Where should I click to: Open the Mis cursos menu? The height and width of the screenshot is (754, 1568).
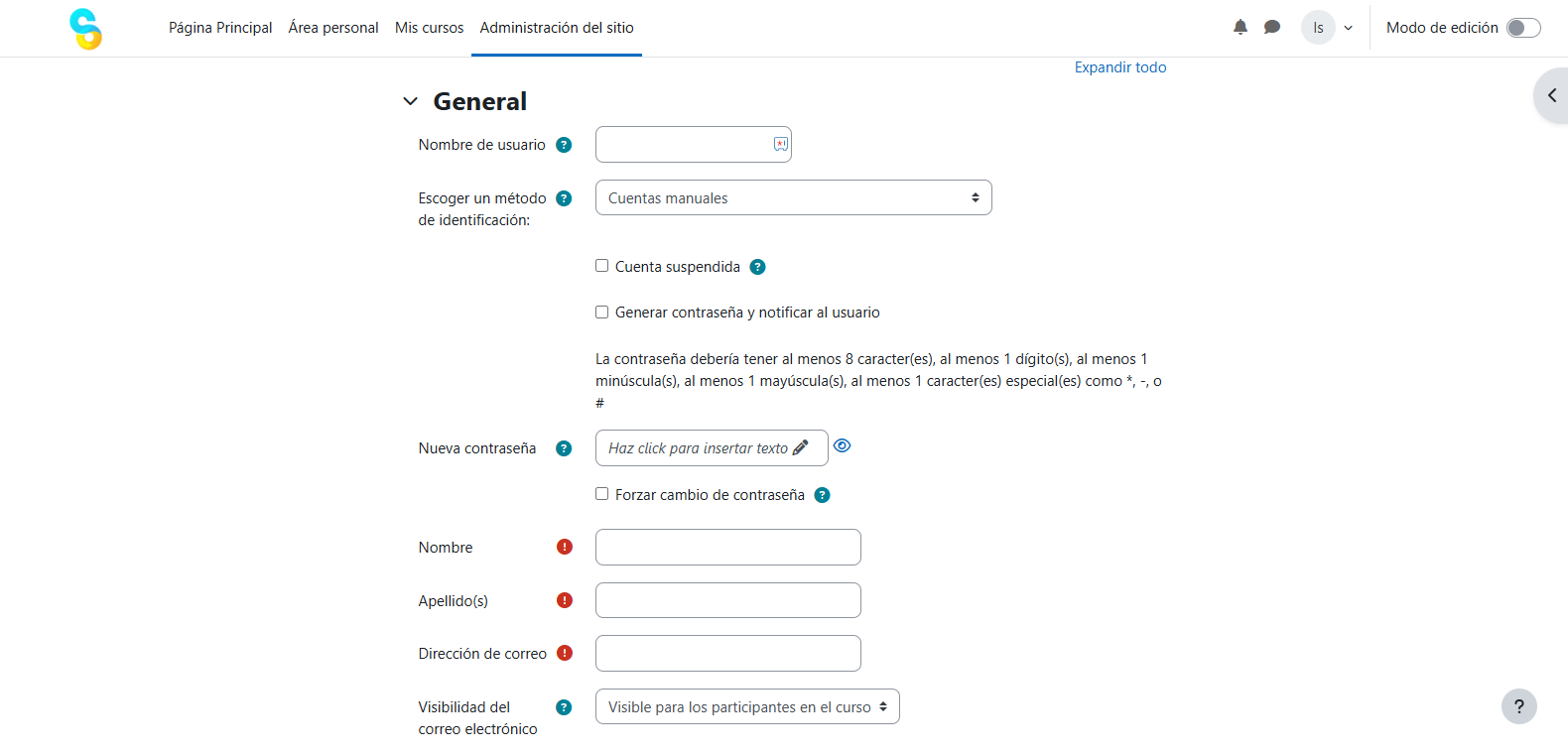pyautogui.click(x=429, y=28)
